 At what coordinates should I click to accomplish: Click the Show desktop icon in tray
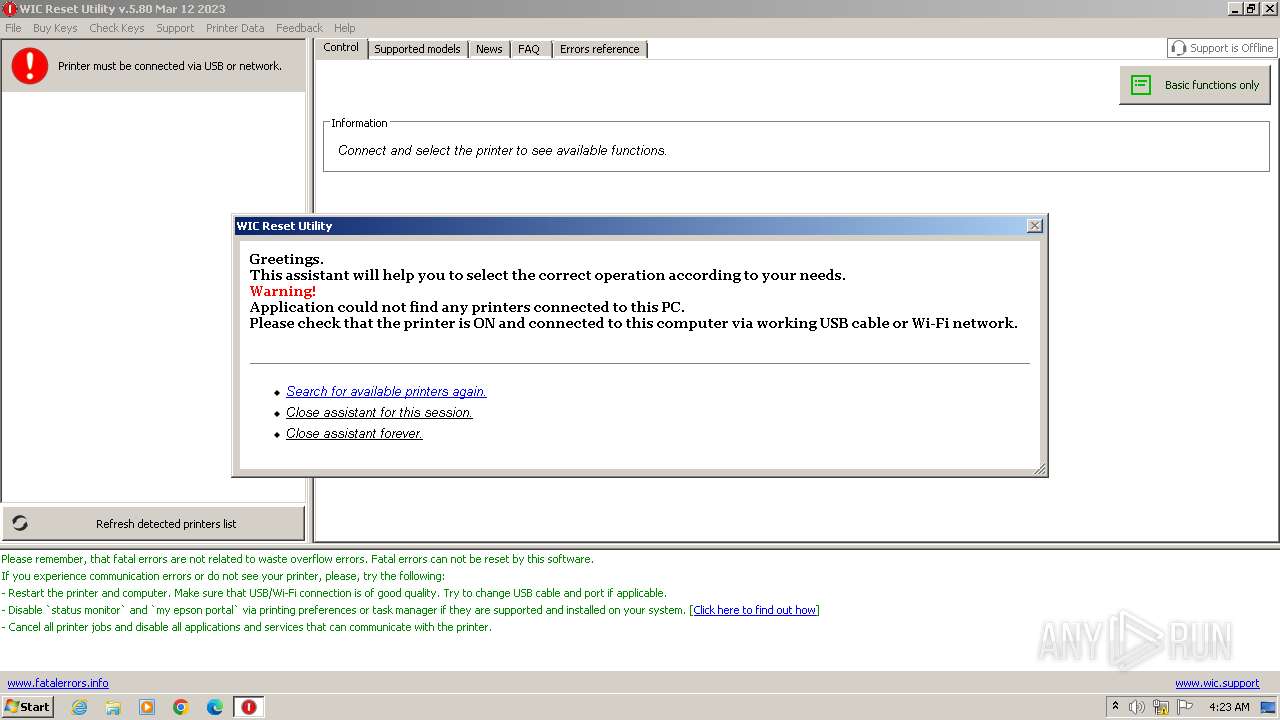[1269, 707]
